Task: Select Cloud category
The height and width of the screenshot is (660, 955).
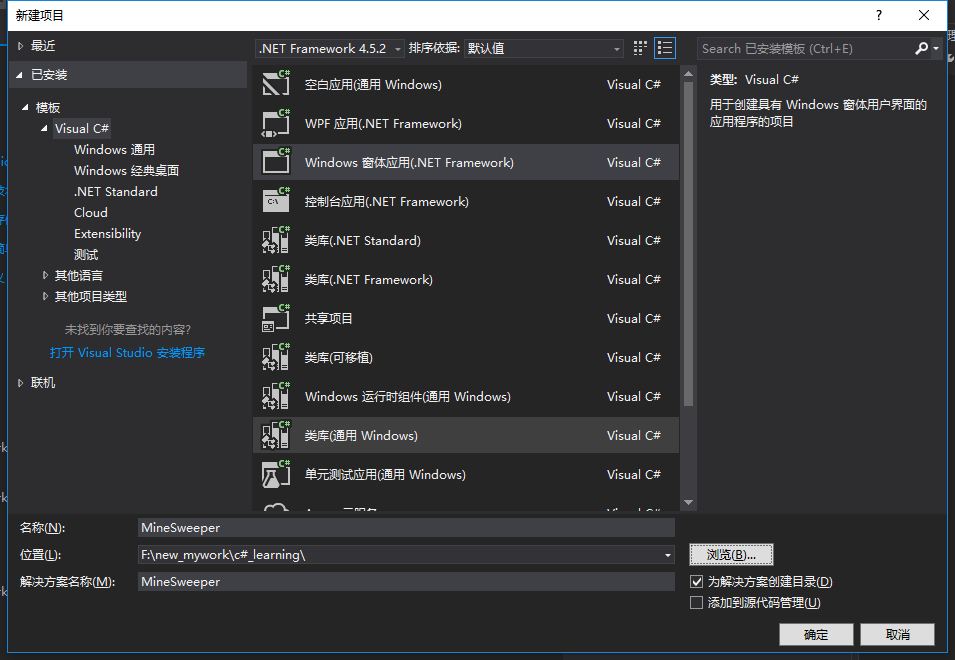Action: coord(91,212)
